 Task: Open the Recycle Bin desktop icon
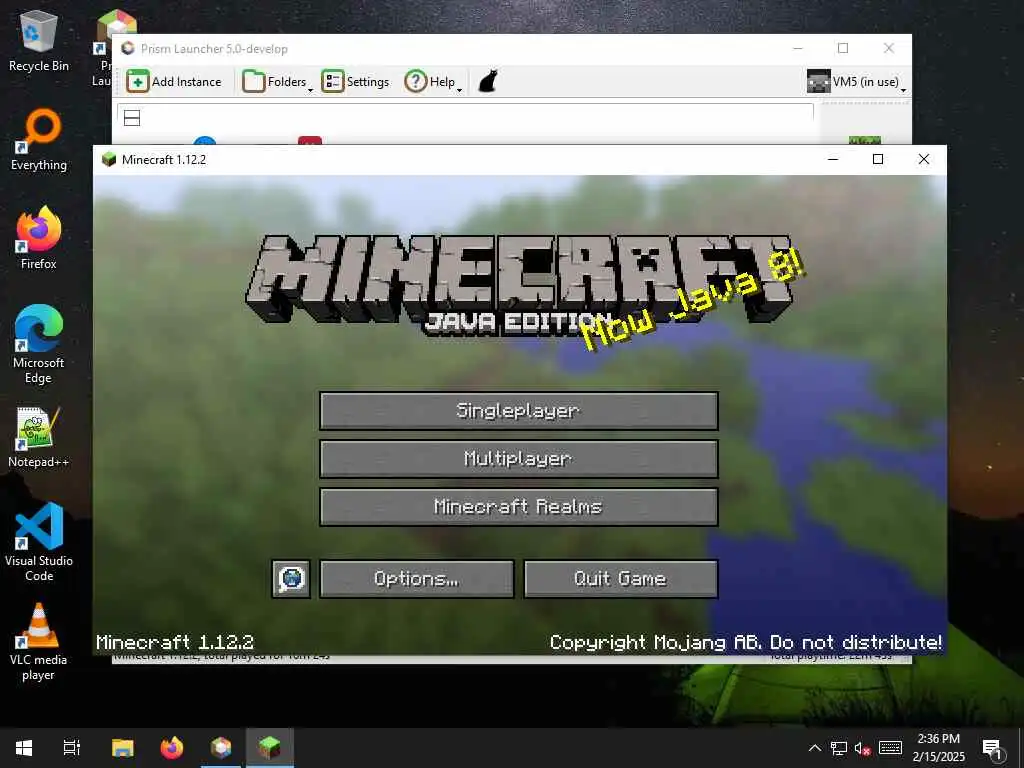[39, 42]
